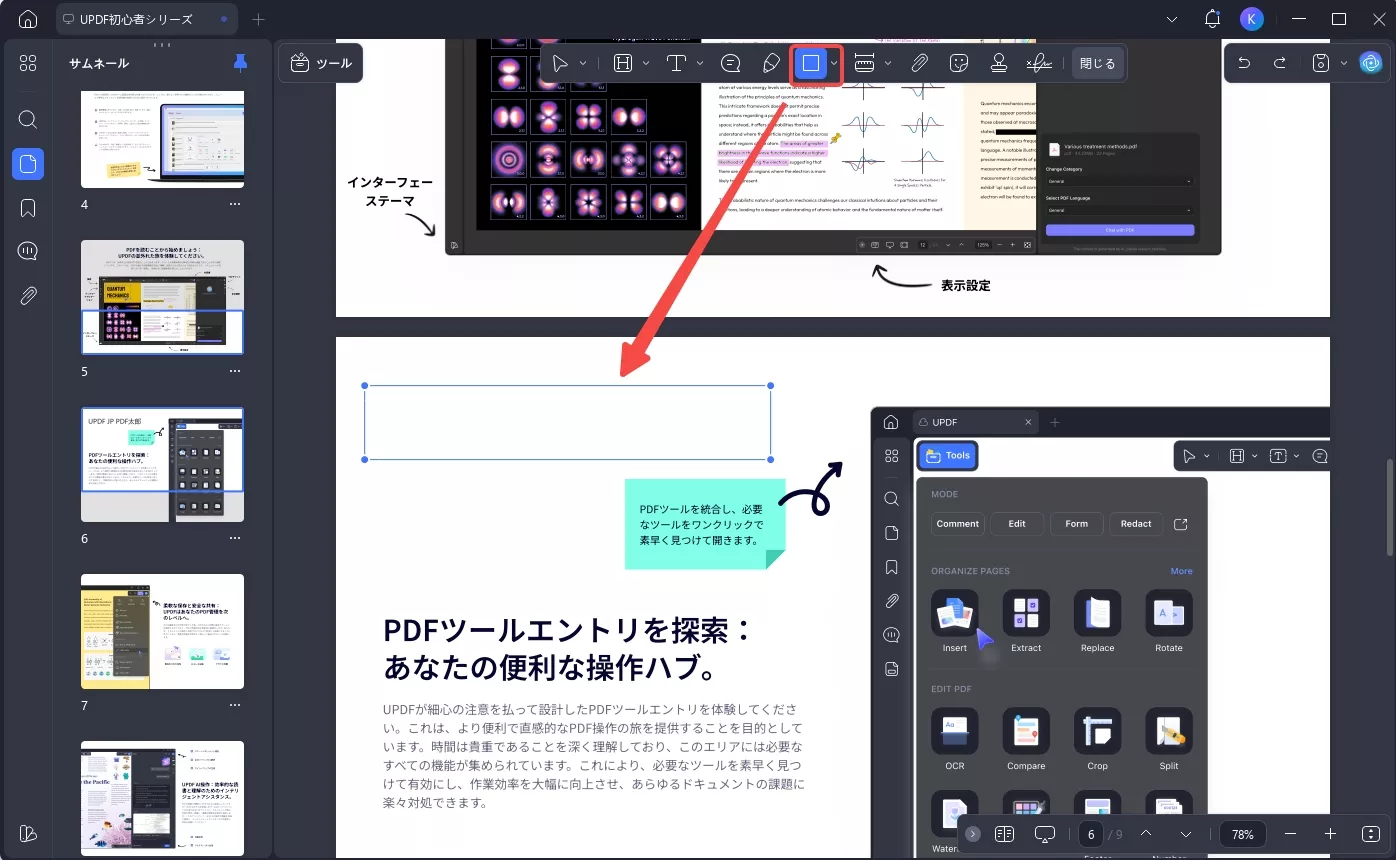Open the signature tool
Screen dimensions: 1396x860
(x=1039, y=63)
